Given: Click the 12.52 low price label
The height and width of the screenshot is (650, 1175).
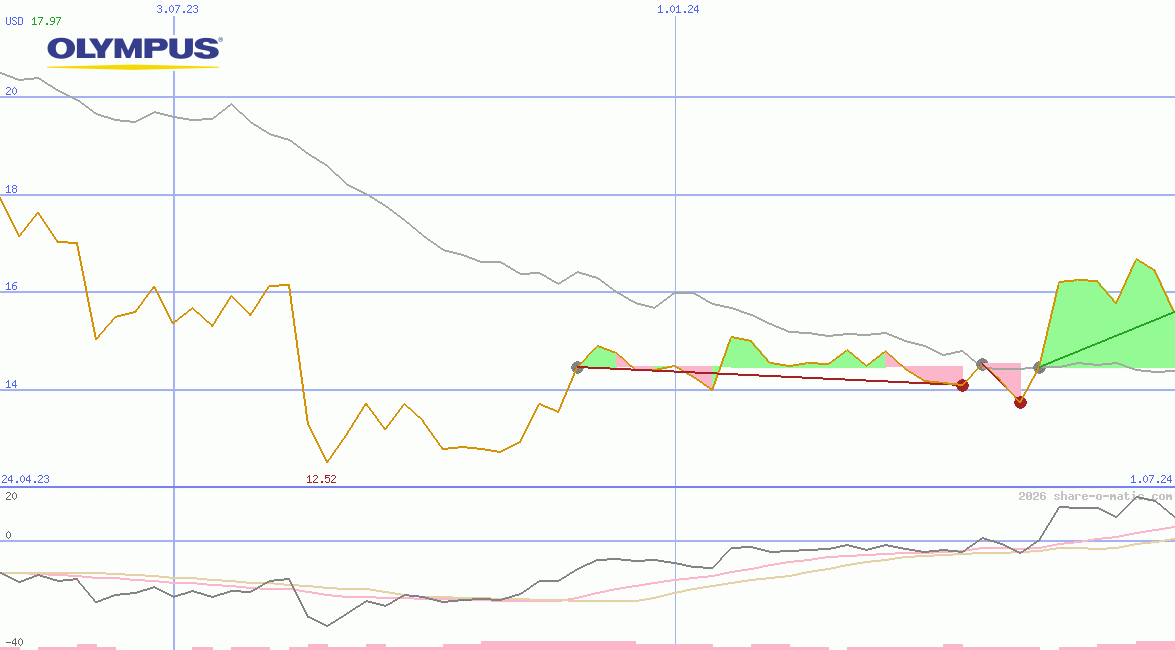Looking at the screenshot, I should 321,479.
